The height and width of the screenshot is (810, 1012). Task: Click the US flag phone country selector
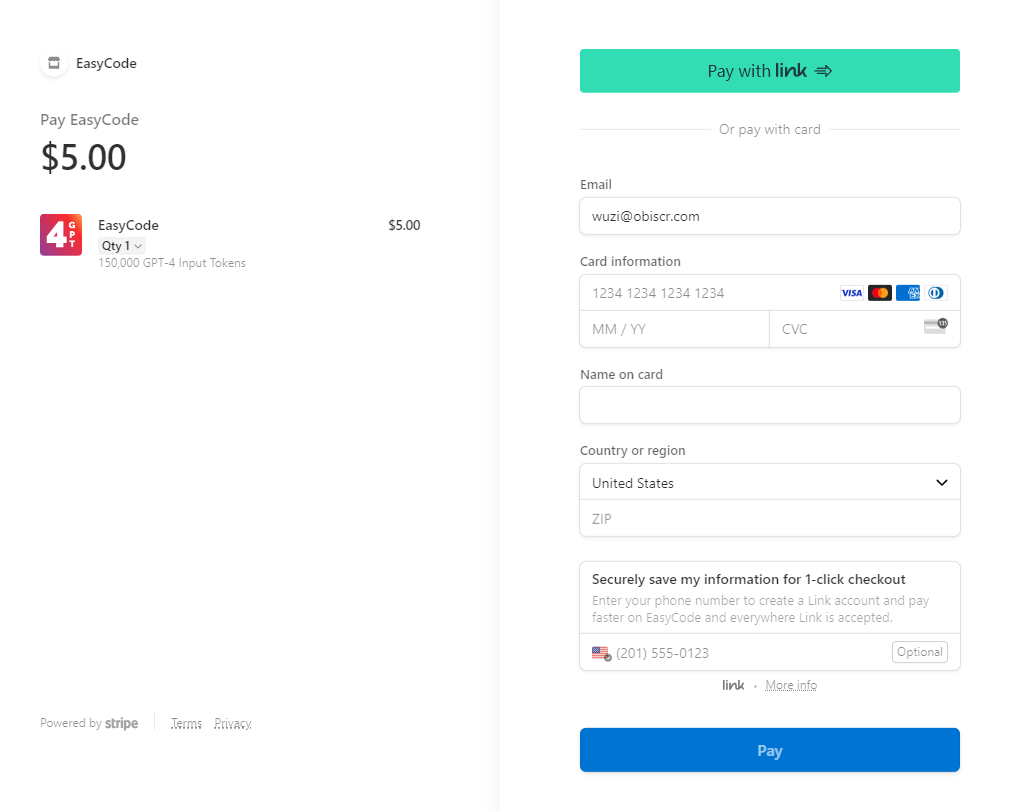pos(601,653)
